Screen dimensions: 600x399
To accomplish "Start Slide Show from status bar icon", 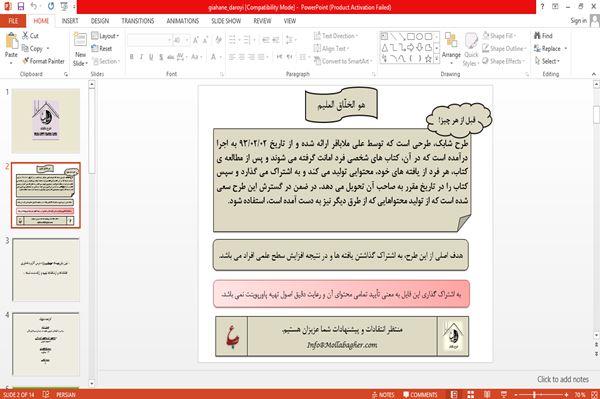I will pos(504,395).
